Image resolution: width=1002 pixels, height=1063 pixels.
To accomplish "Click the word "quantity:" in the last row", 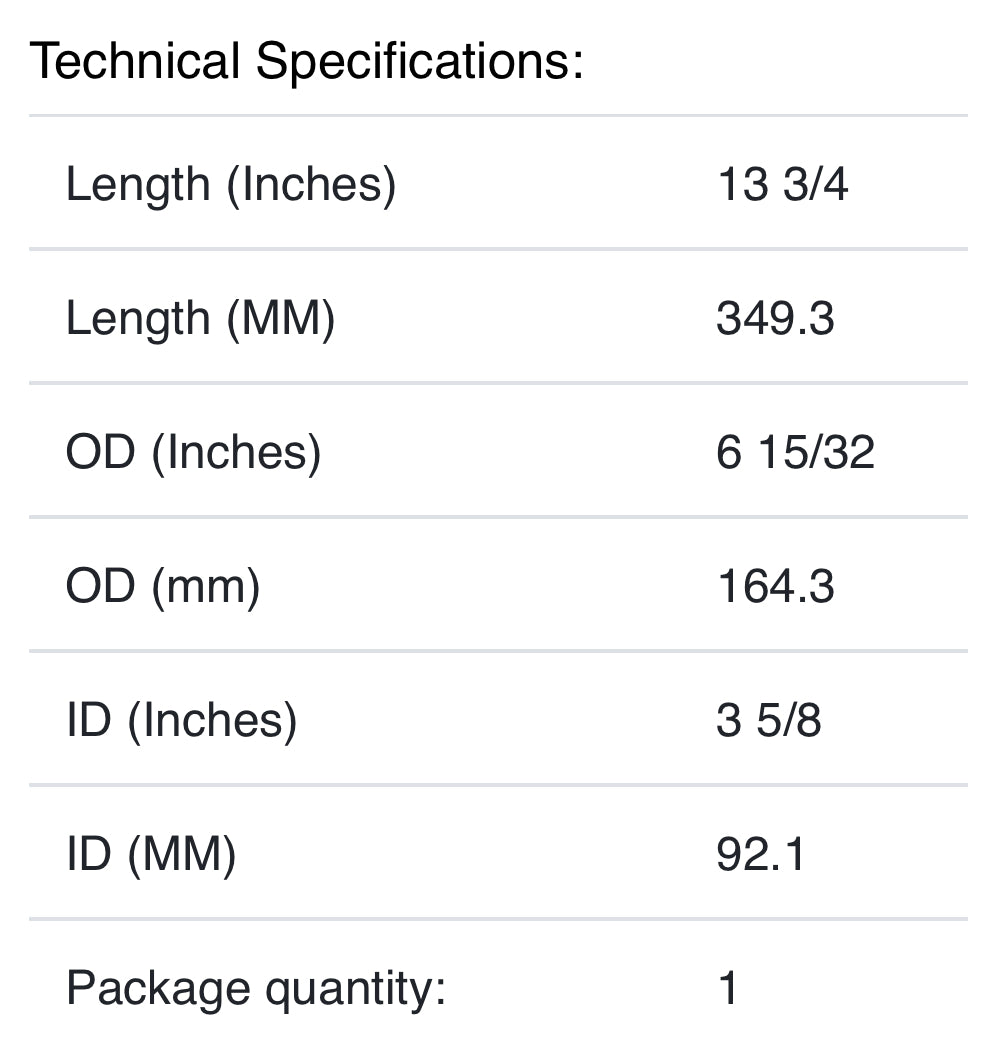I will [x=355, y=988].
